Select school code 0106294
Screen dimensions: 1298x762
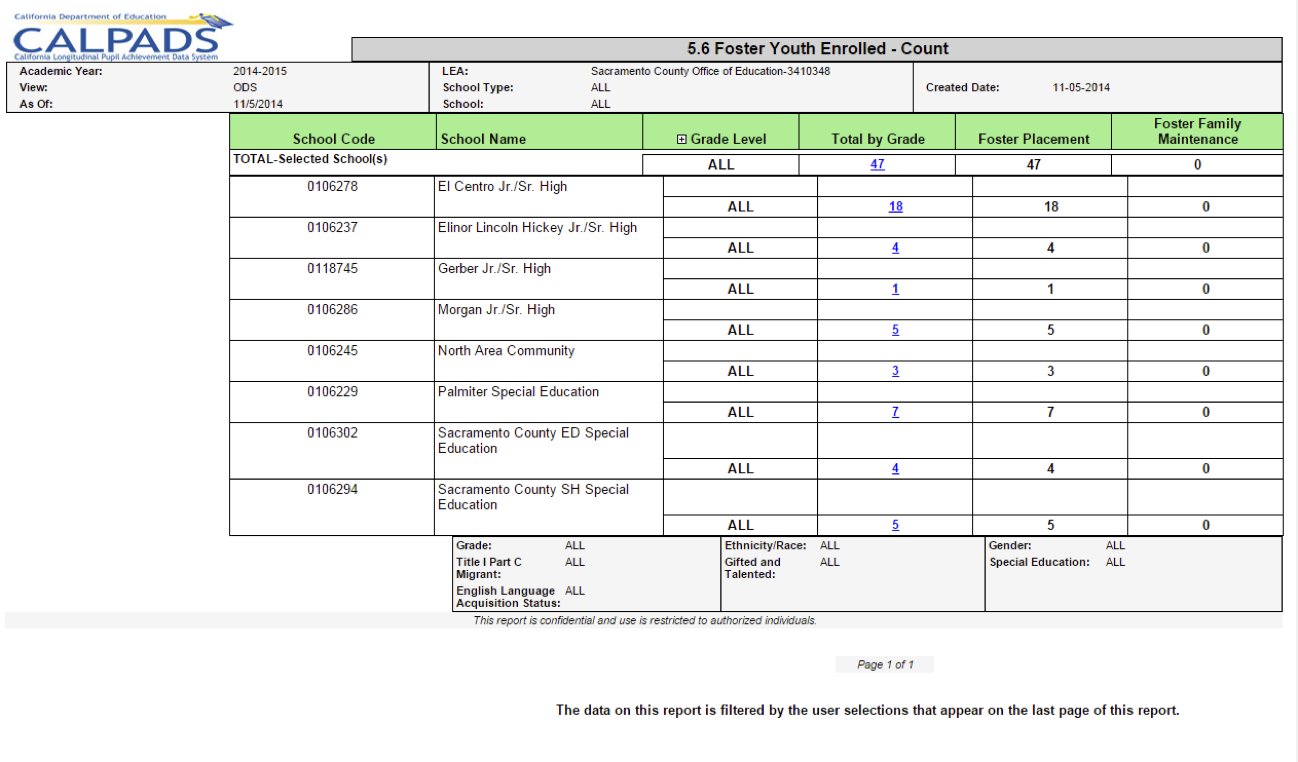[x=332, y=489]
